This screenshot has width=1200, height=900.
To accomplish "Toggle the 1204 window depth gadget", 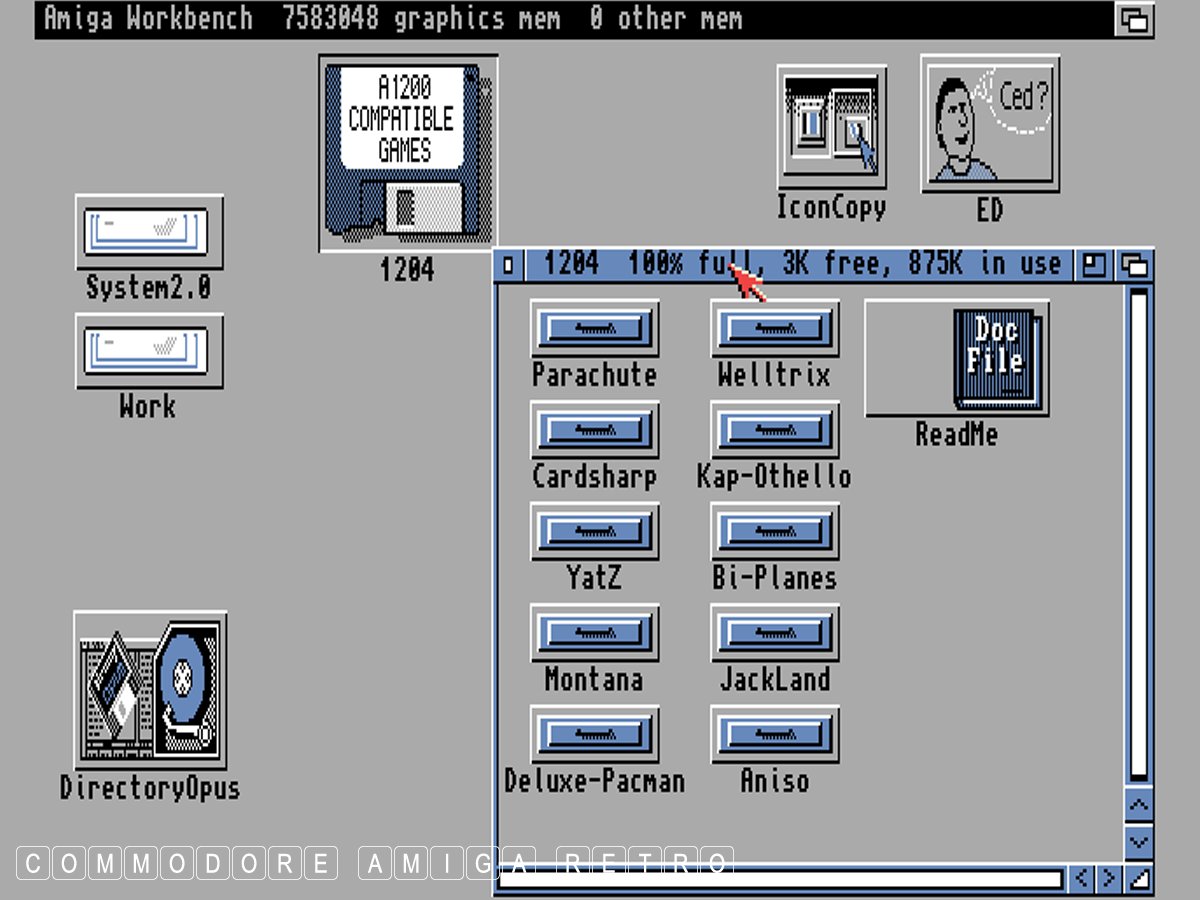I will click(1135, 265).
